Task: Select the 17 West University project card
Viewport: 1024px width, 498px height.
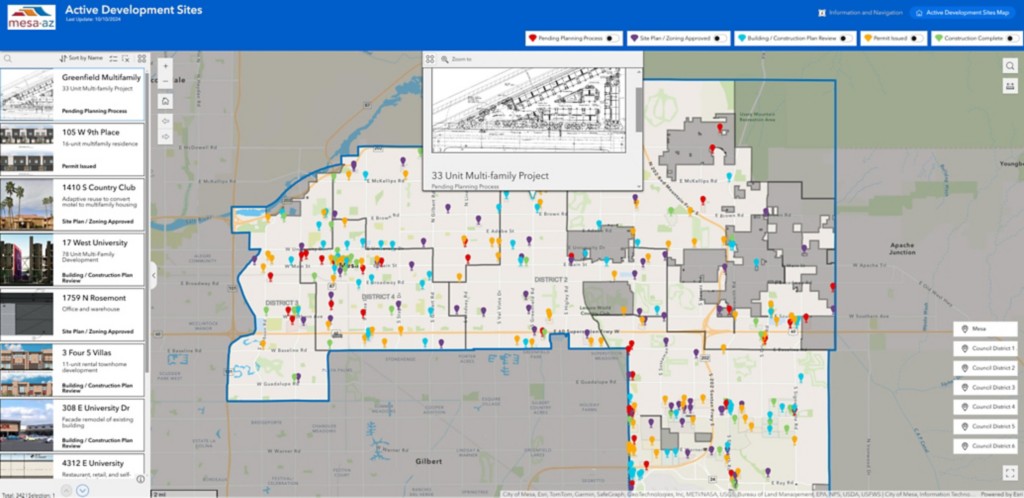Action: tap(72, 259)
